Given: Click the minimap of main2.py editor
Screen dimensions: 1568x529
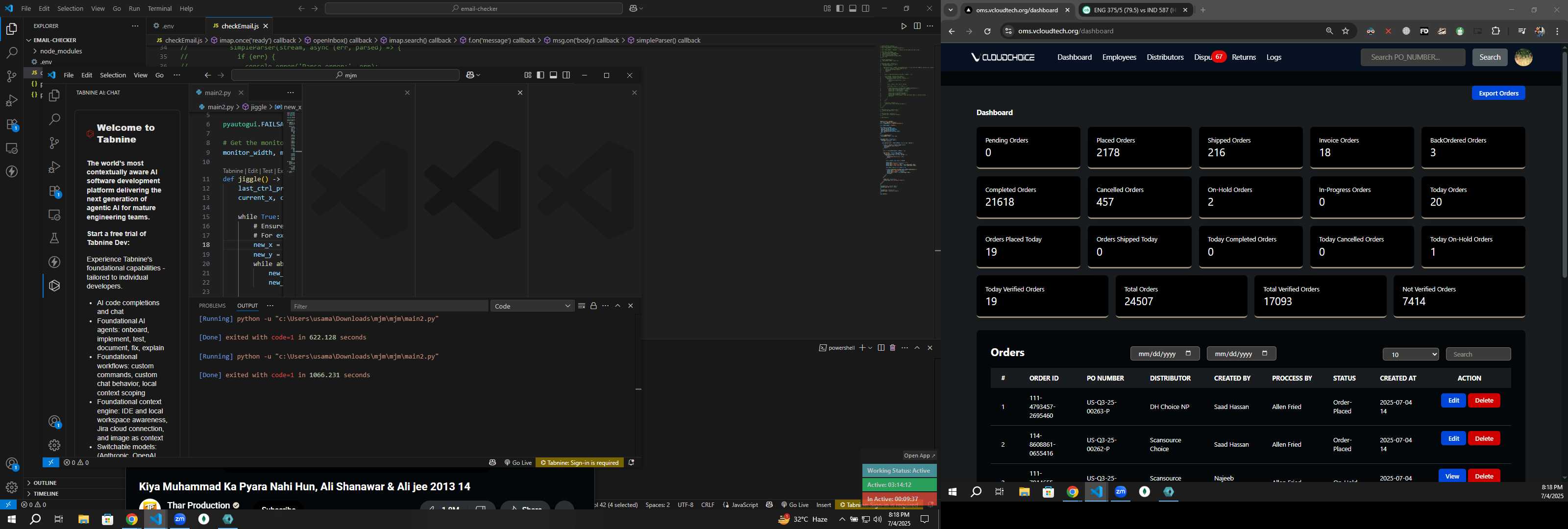Looking at the screenshot, I should pos(292,142).
